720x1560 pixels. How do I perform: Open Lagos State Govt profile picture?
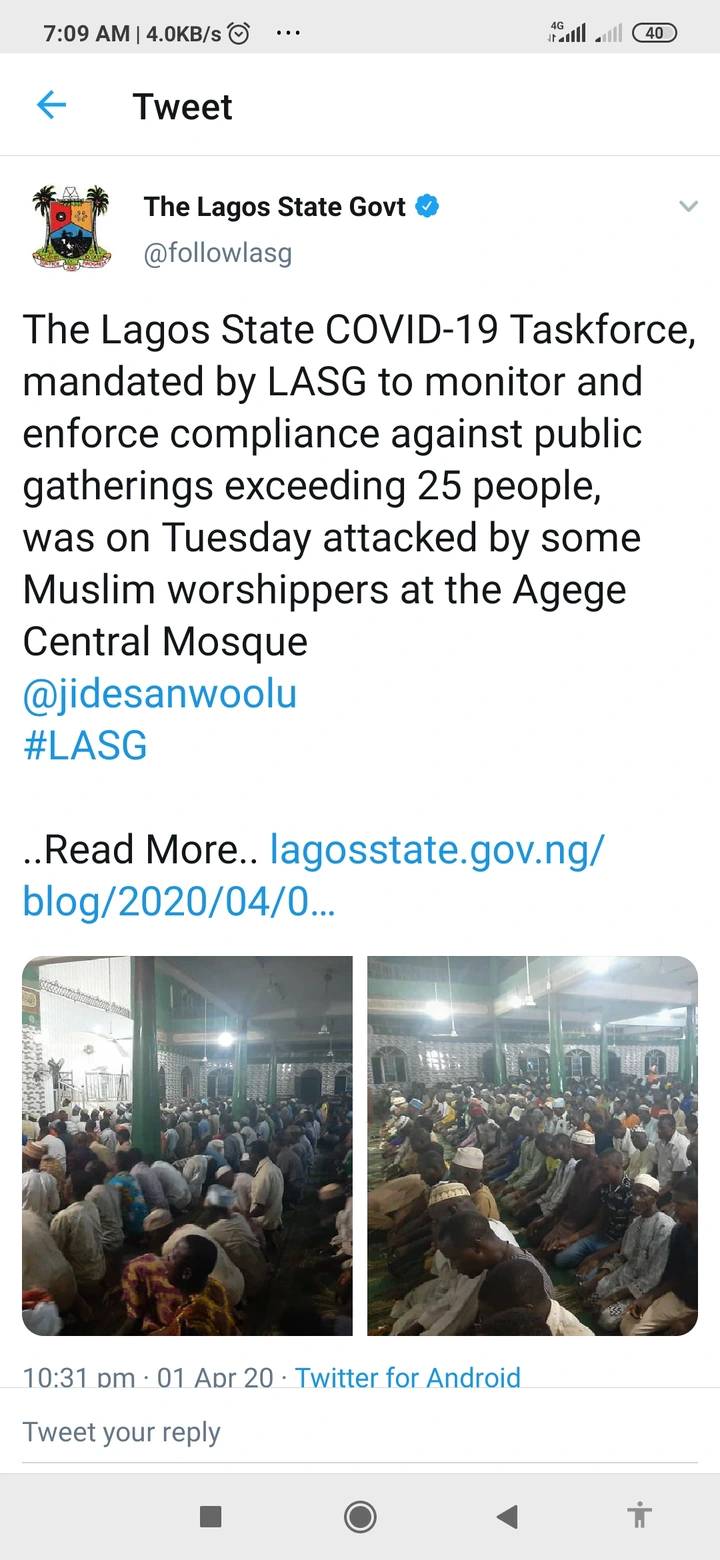[x=70, y=229]
